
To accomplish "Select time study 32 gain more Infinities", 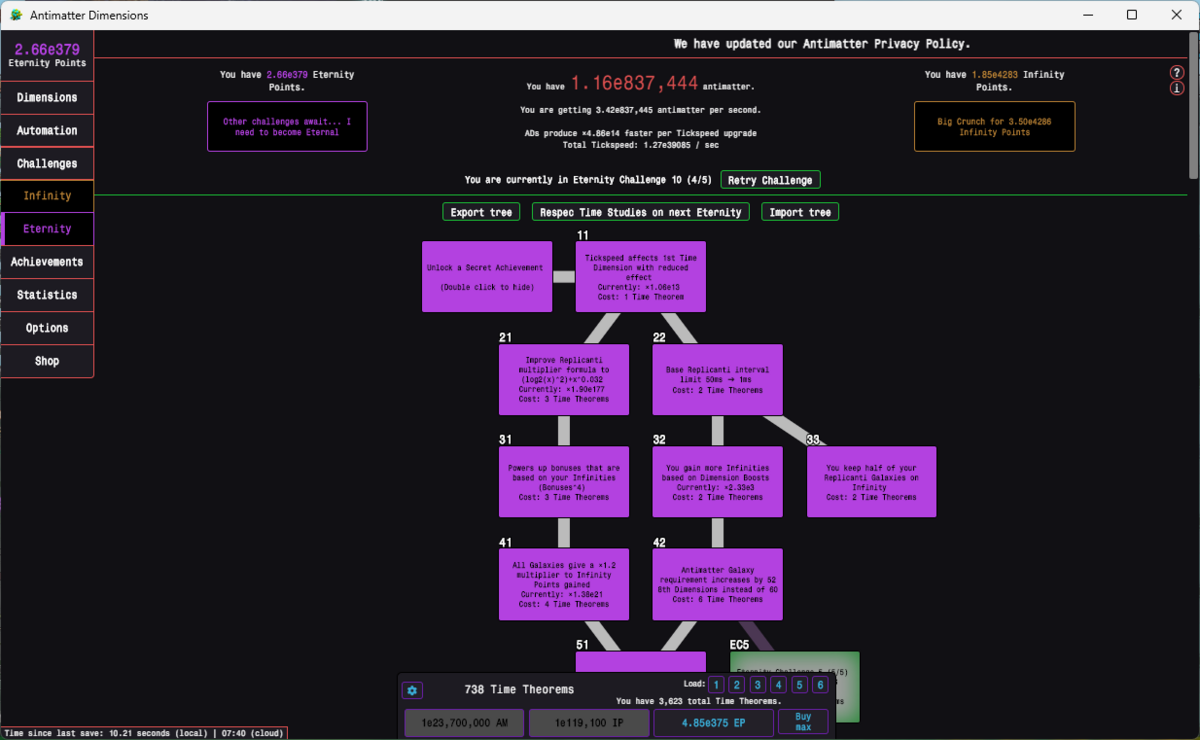I will 718,482.
